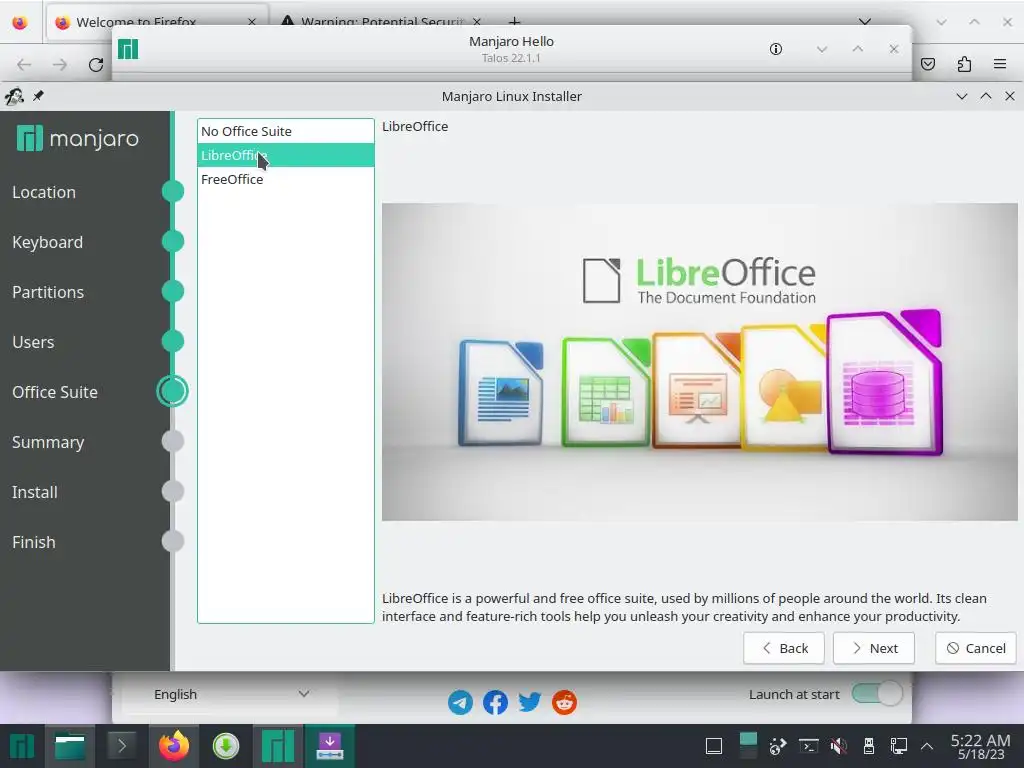Viewport: 1024px width, 768px height.
Task: Launch the terminal from the taskbar
Action: point(121,746)
